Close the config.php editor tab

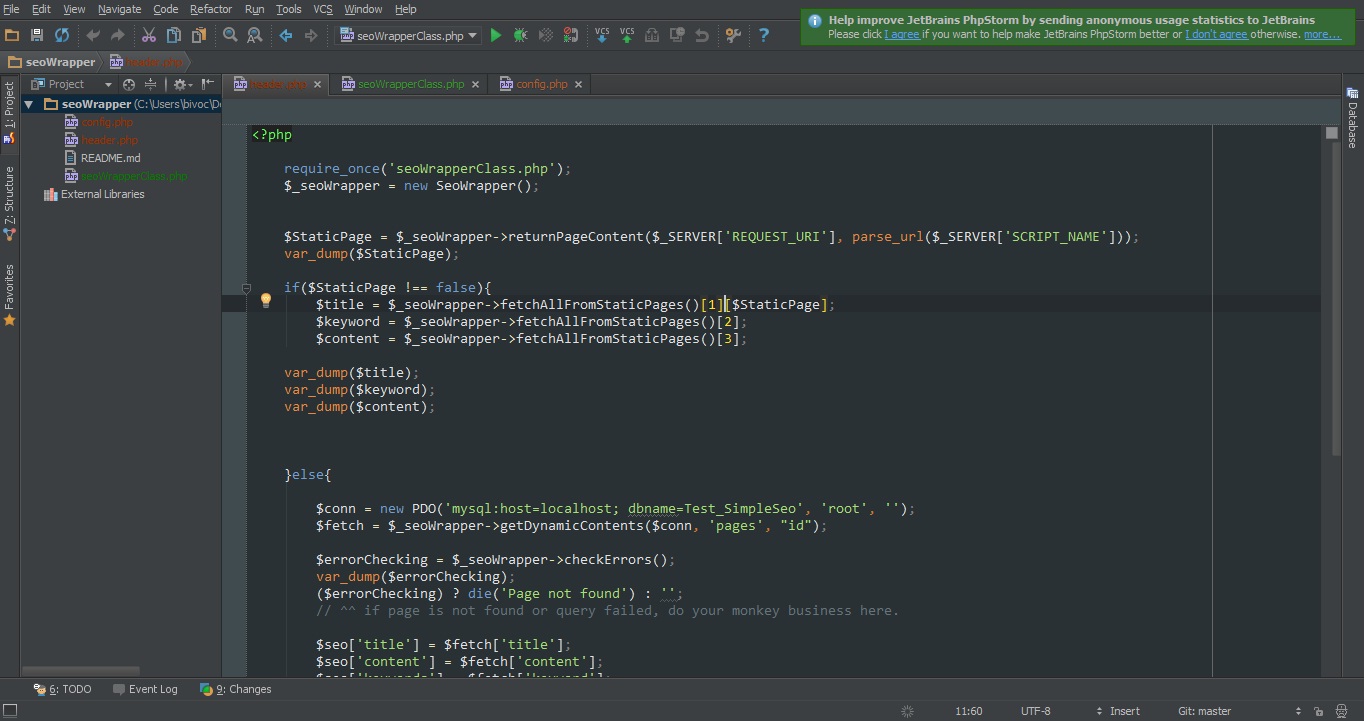point(578,85)
